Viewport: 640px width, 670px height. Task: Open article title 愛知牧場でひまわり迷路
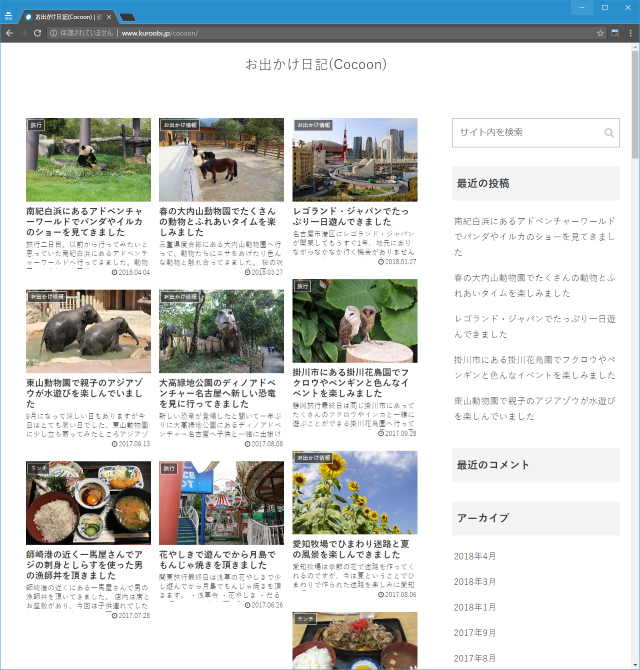coord(351,549)
